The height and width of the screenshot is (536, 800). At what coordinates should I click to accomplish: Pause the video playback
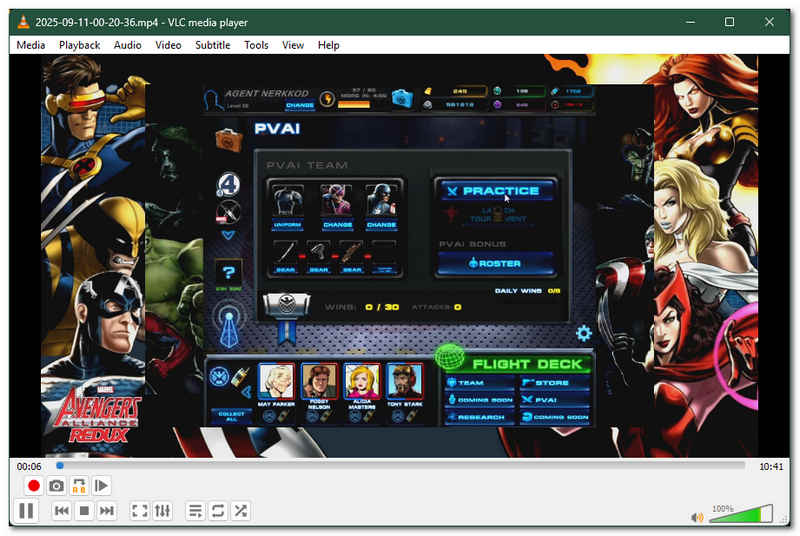tap(27, 511)
